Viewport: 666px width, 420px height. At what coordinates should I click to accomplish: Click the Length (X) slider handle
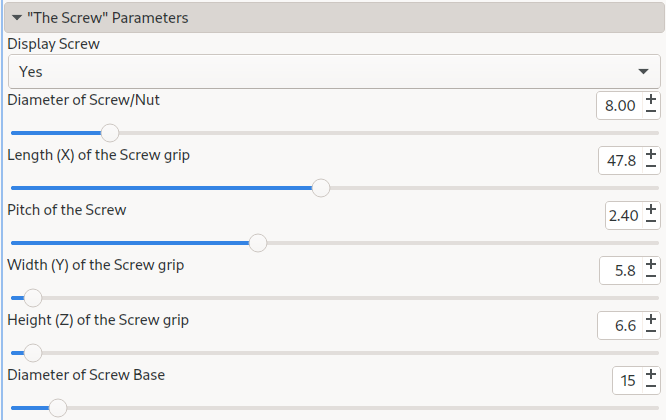tap(321, 188)
